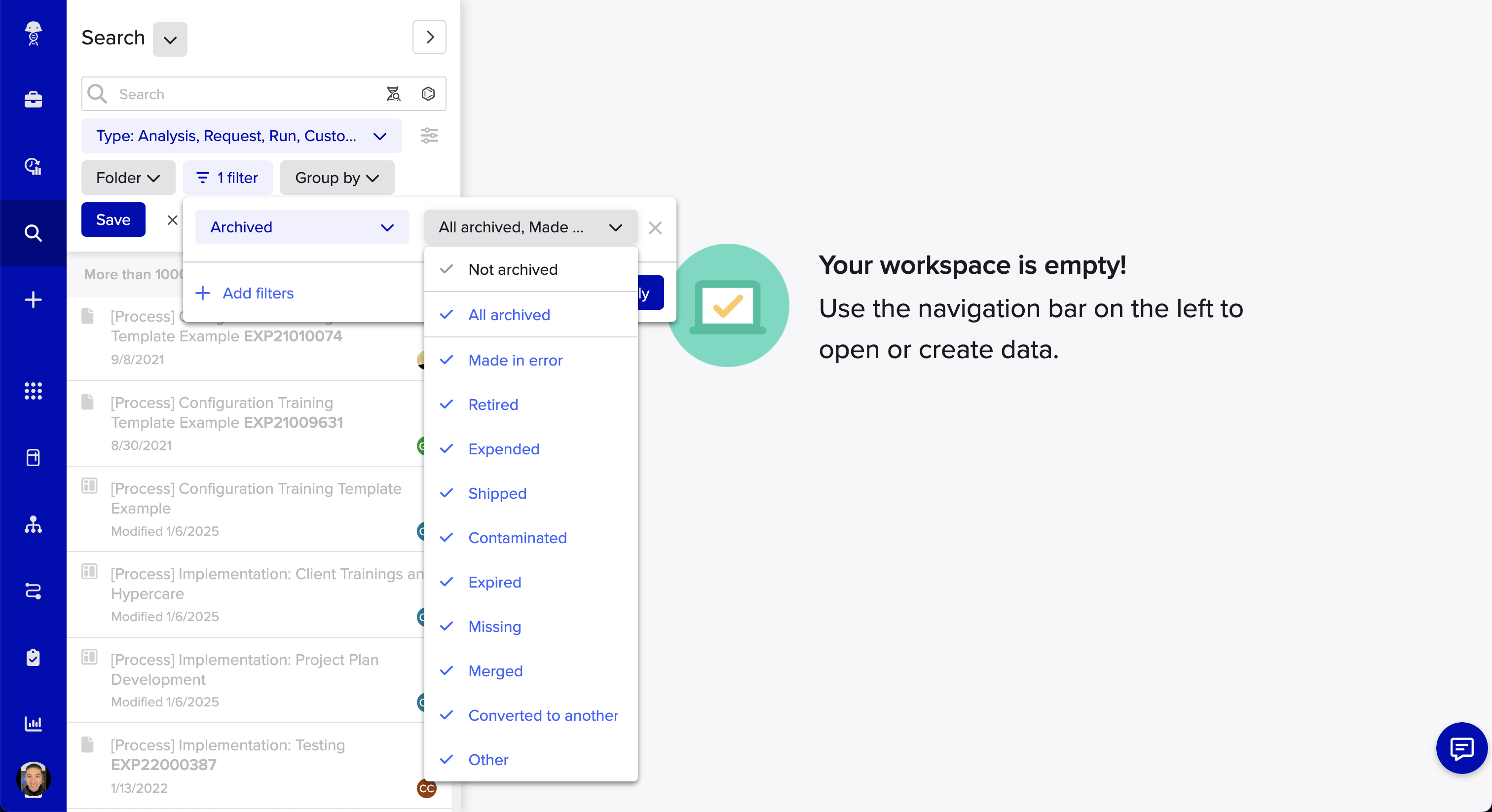Collapse the search panel with arrow button
The width and height of the screenshot is (1492, 812).
(429, 37)
